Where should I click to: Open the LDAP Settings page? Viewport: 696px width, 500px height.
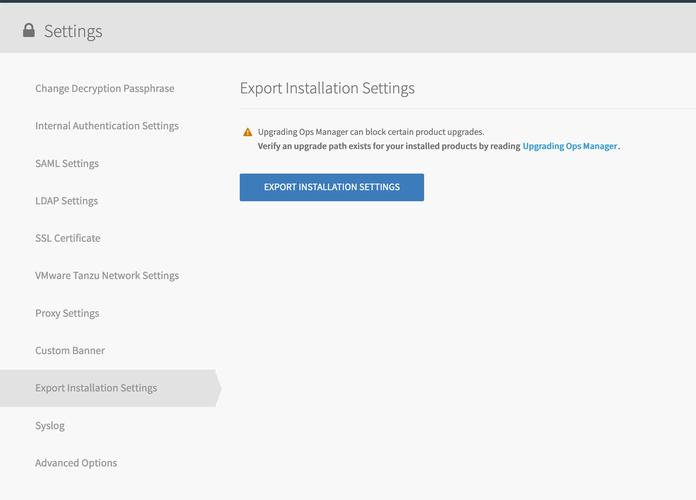66,201
